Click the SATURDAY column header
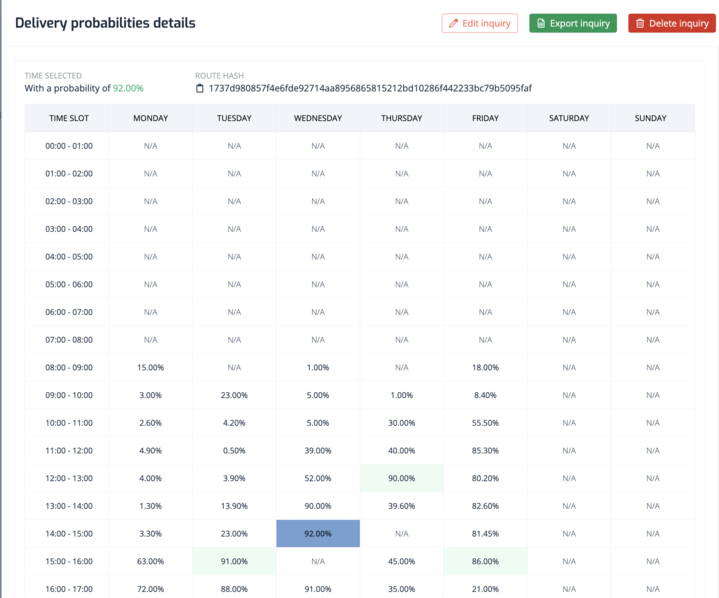 coord(569,118)
